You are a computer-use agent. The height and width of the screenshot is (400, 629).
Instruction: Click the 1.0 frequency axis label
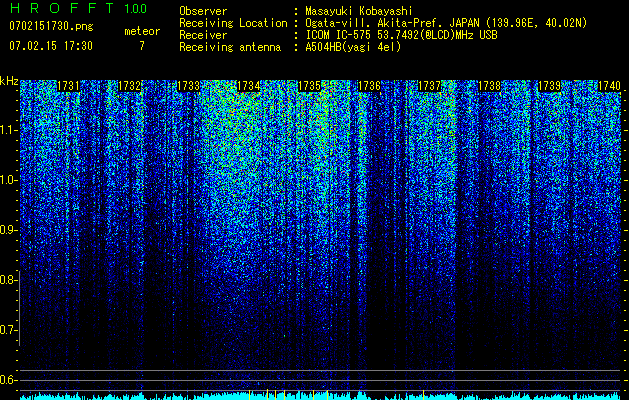pyautogui.click(x=7, y=180)
